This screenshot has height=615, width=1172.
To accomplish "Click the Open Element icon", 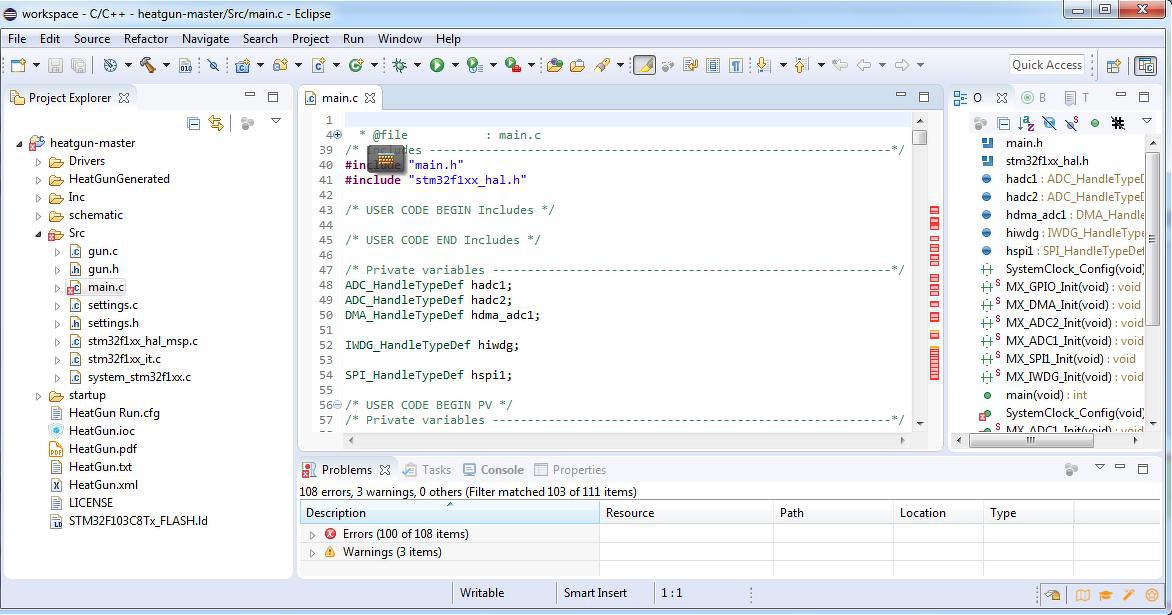I will tap(555, 65).
